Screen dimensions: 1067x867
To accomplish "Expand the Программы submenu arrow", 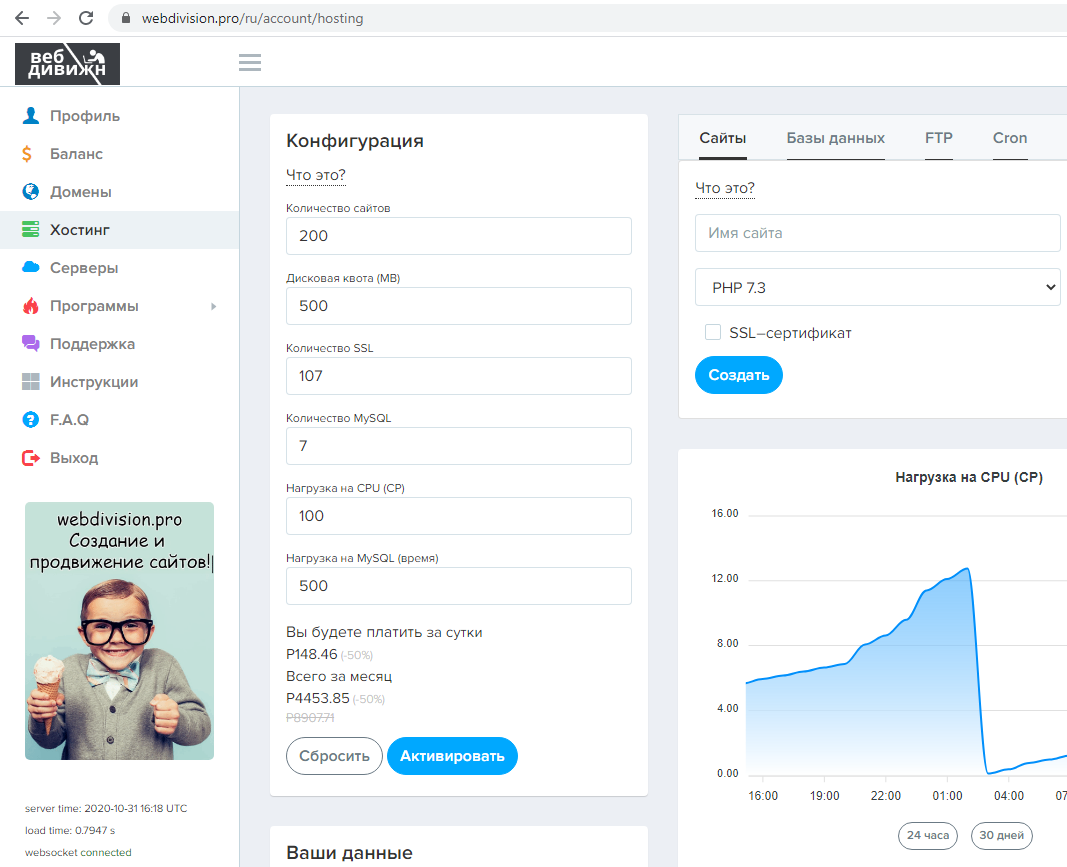I will 213,306.
